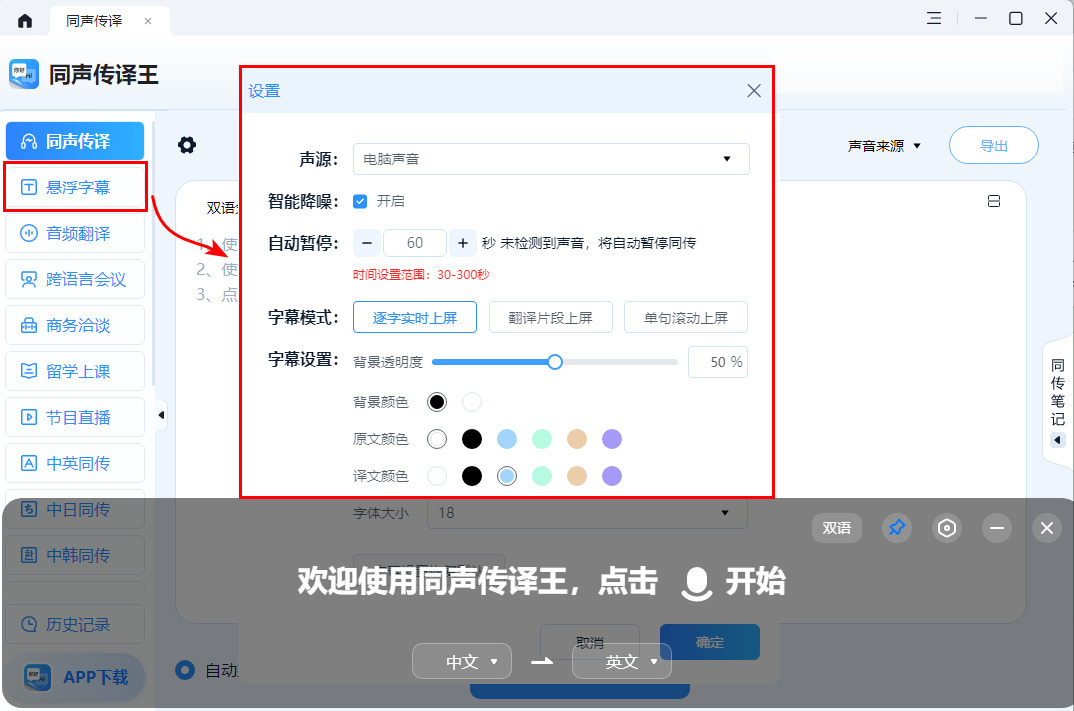Select 逐字实时上屏 subtitle mode
1074x711 pixels.
(x=414, y=317)
